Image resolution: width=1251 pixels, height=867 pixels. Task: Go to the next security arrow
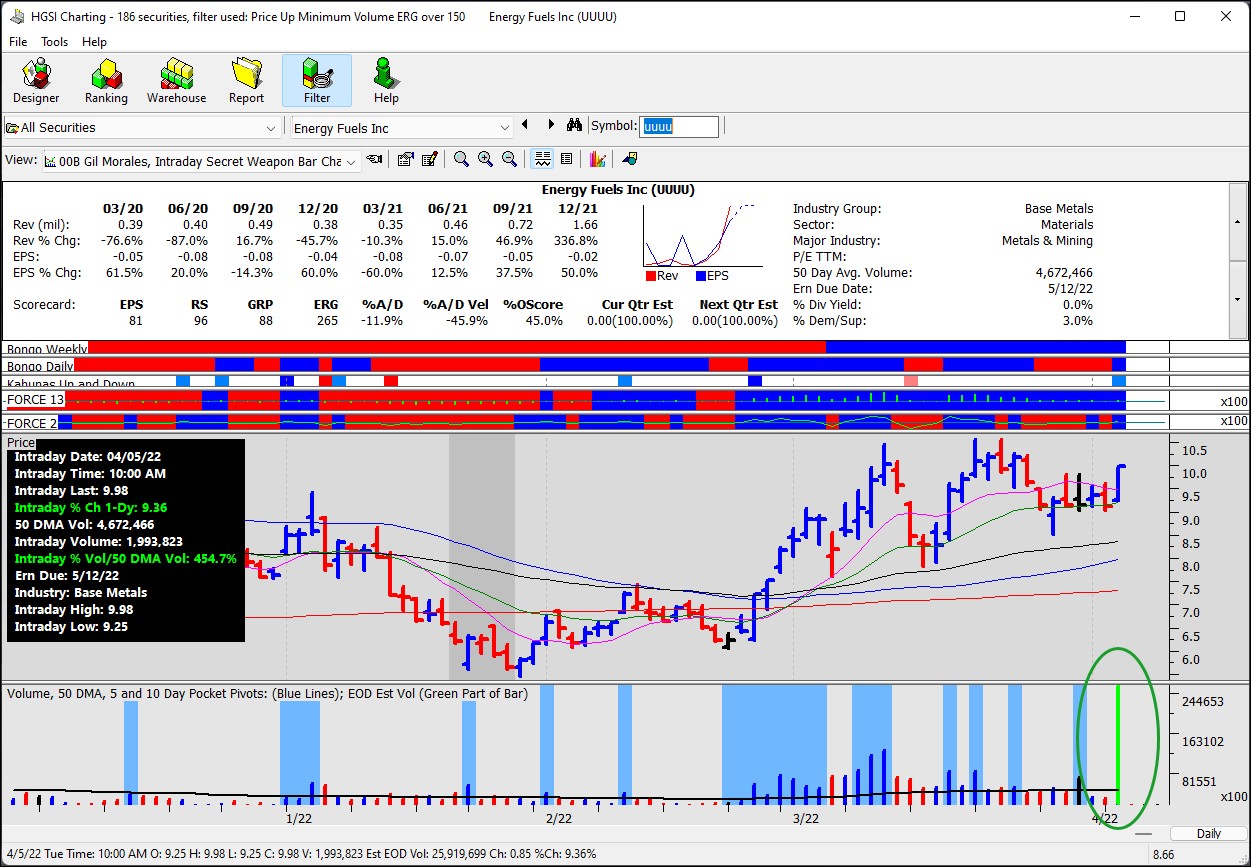click(551, 125)
